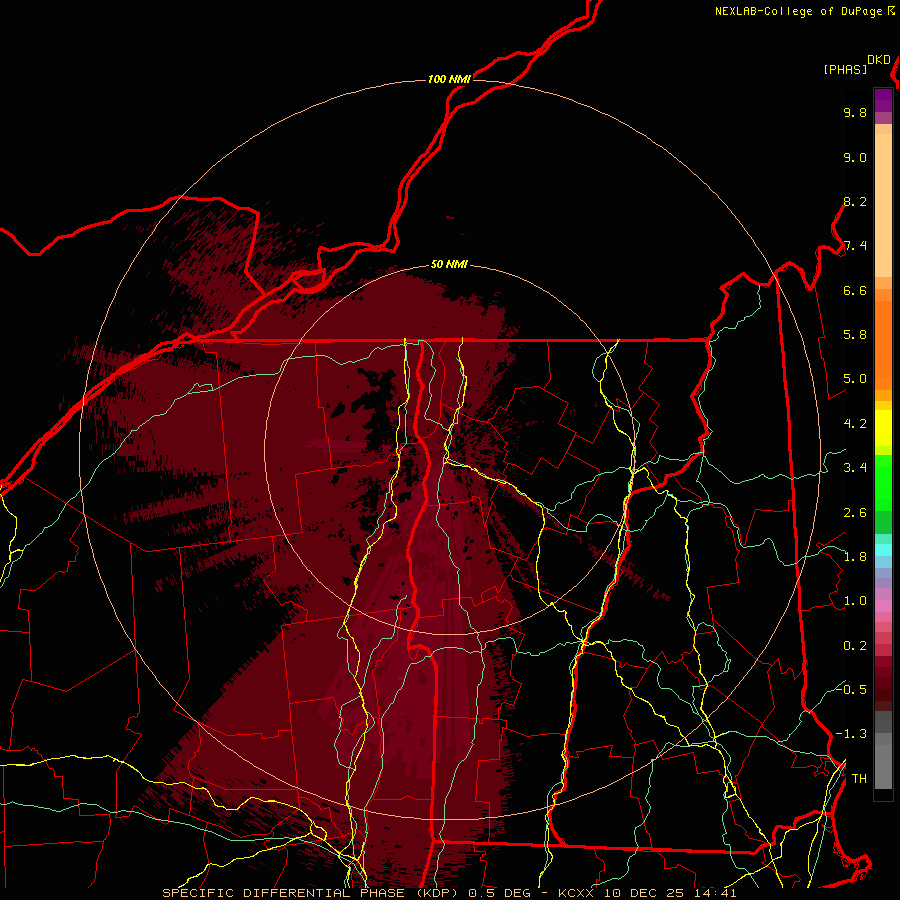Click the NEXLAB-College of DuPage label
This screenshot has width=900, height=900.
pos(798,11)
